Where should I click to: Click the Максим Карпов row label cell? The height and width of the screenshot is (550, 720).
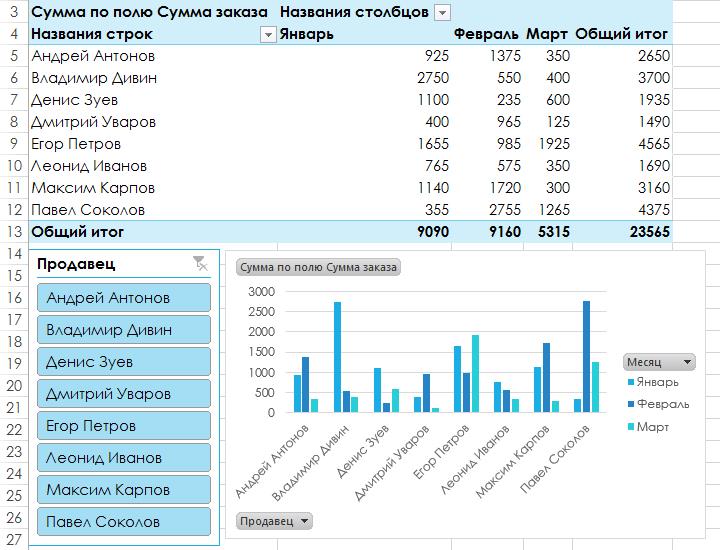click(153, 188)
